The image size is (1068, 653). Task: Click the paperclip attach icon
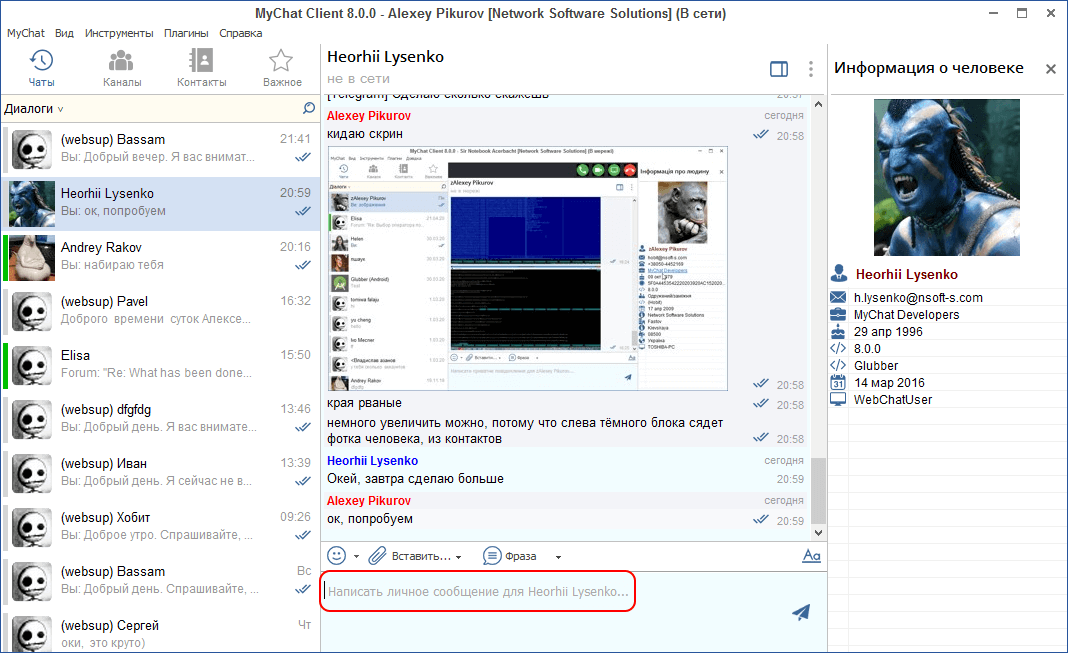[377, 555]
